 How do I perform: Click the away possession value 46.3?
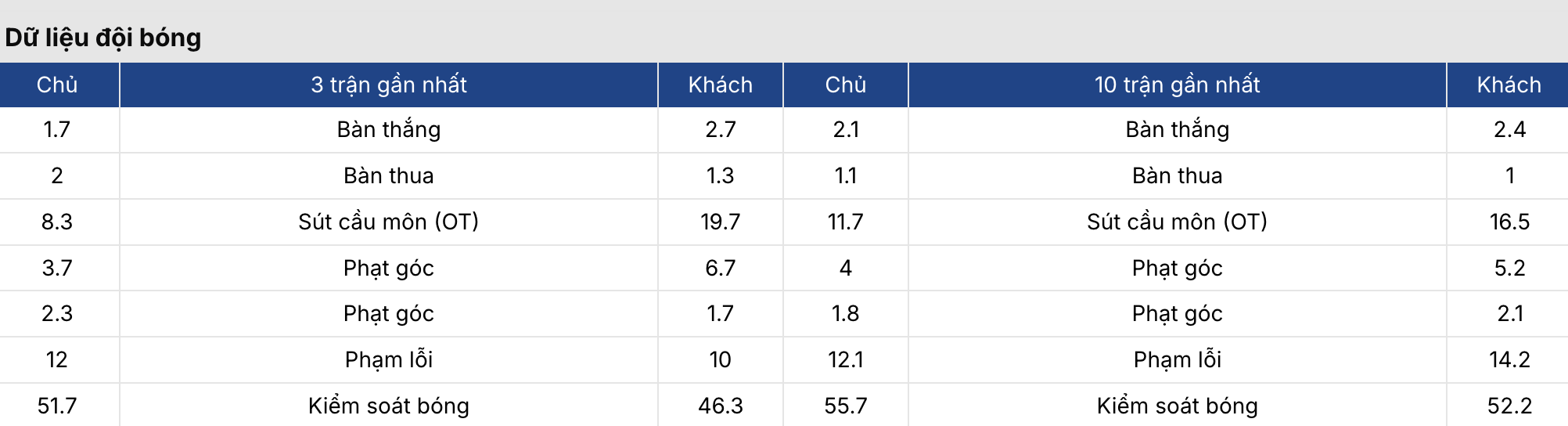(720, 406)
